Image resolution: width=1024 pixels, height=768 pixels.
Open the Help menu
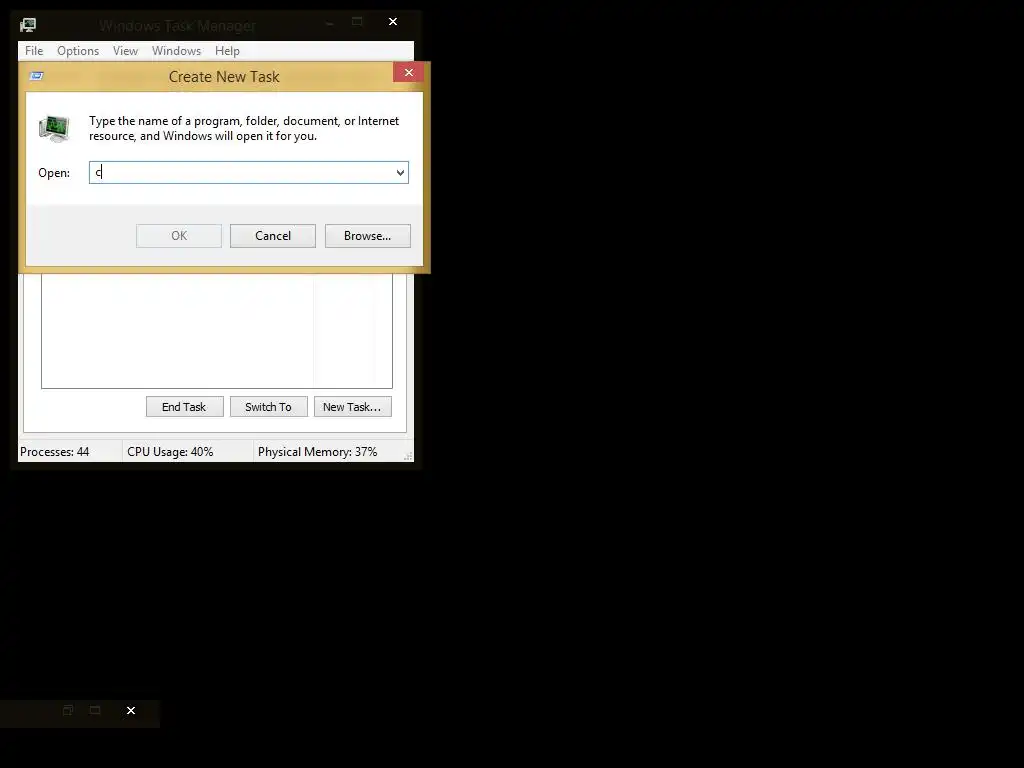[x=227, y=51]
